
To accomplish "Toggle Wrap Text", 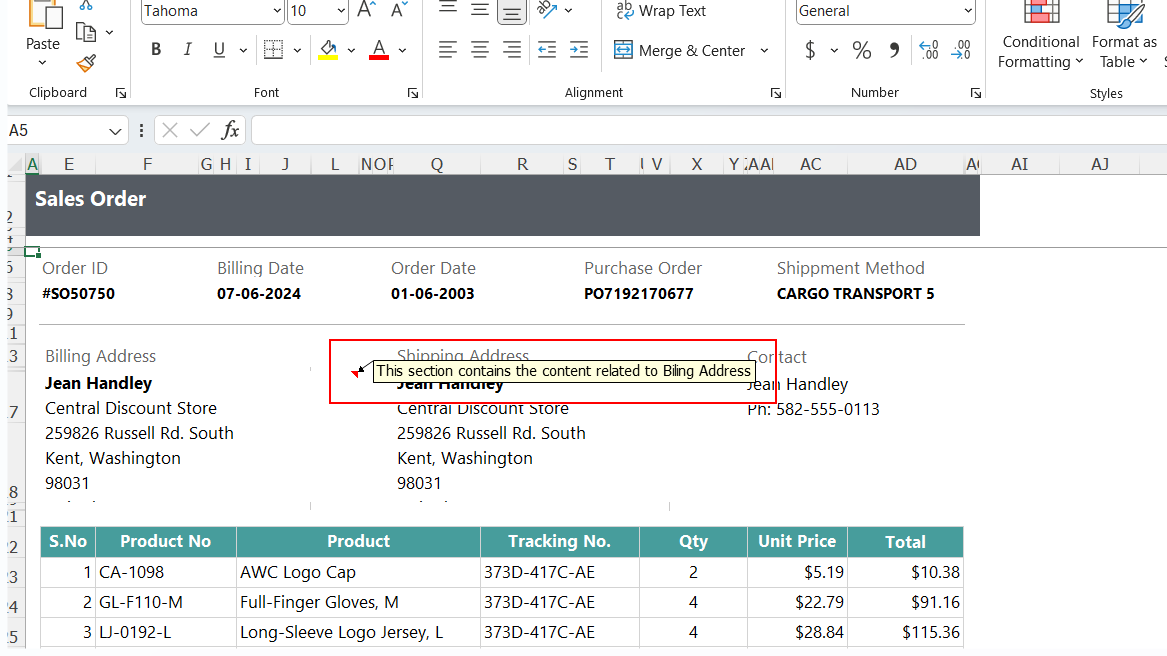I will click(x=661, y=10).
